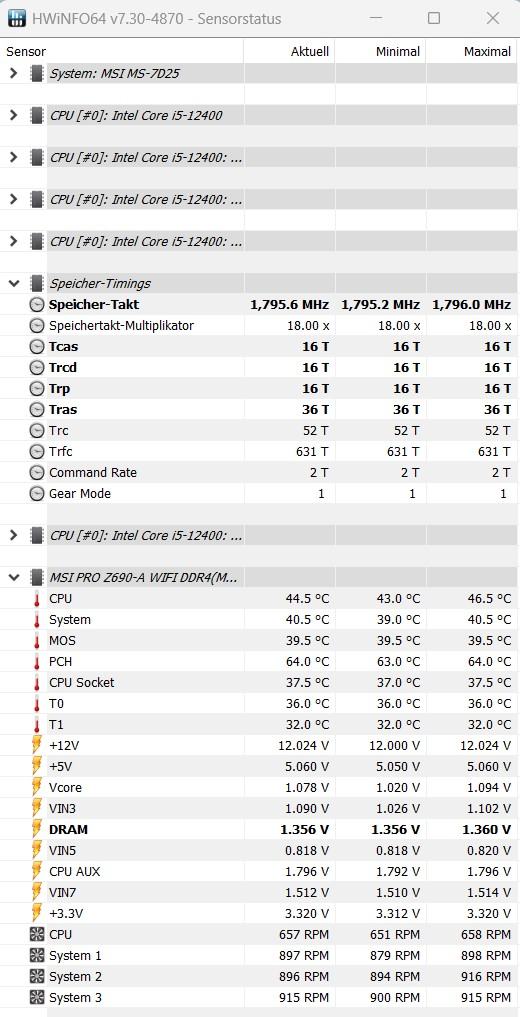Image resolution: width=520 pixels, height=1017 pixels.
Task: Select the +12V voltage row
Action: (259, 745)
